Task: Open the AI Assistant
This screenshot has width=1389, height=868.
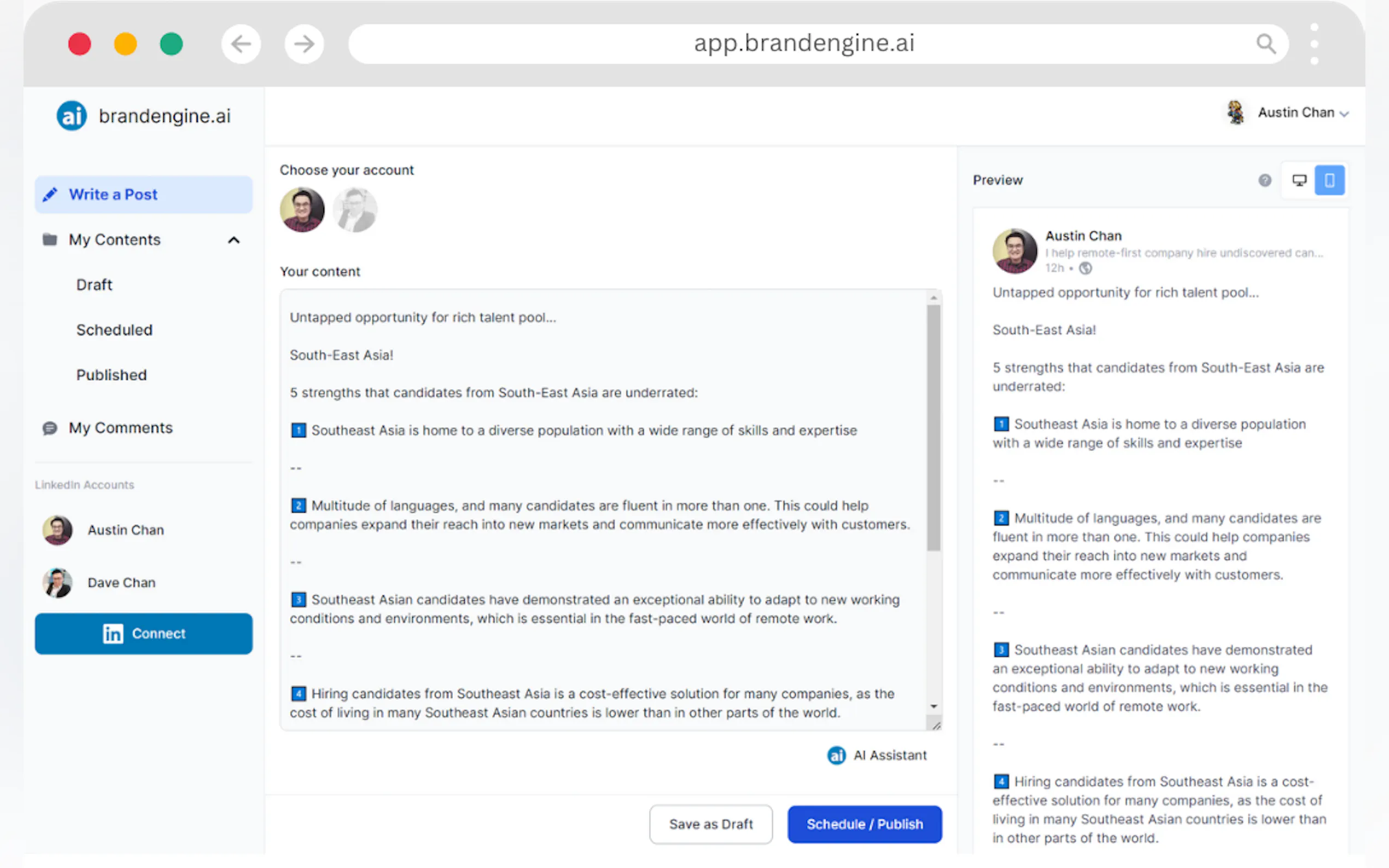Action: (x=877, y=755)
